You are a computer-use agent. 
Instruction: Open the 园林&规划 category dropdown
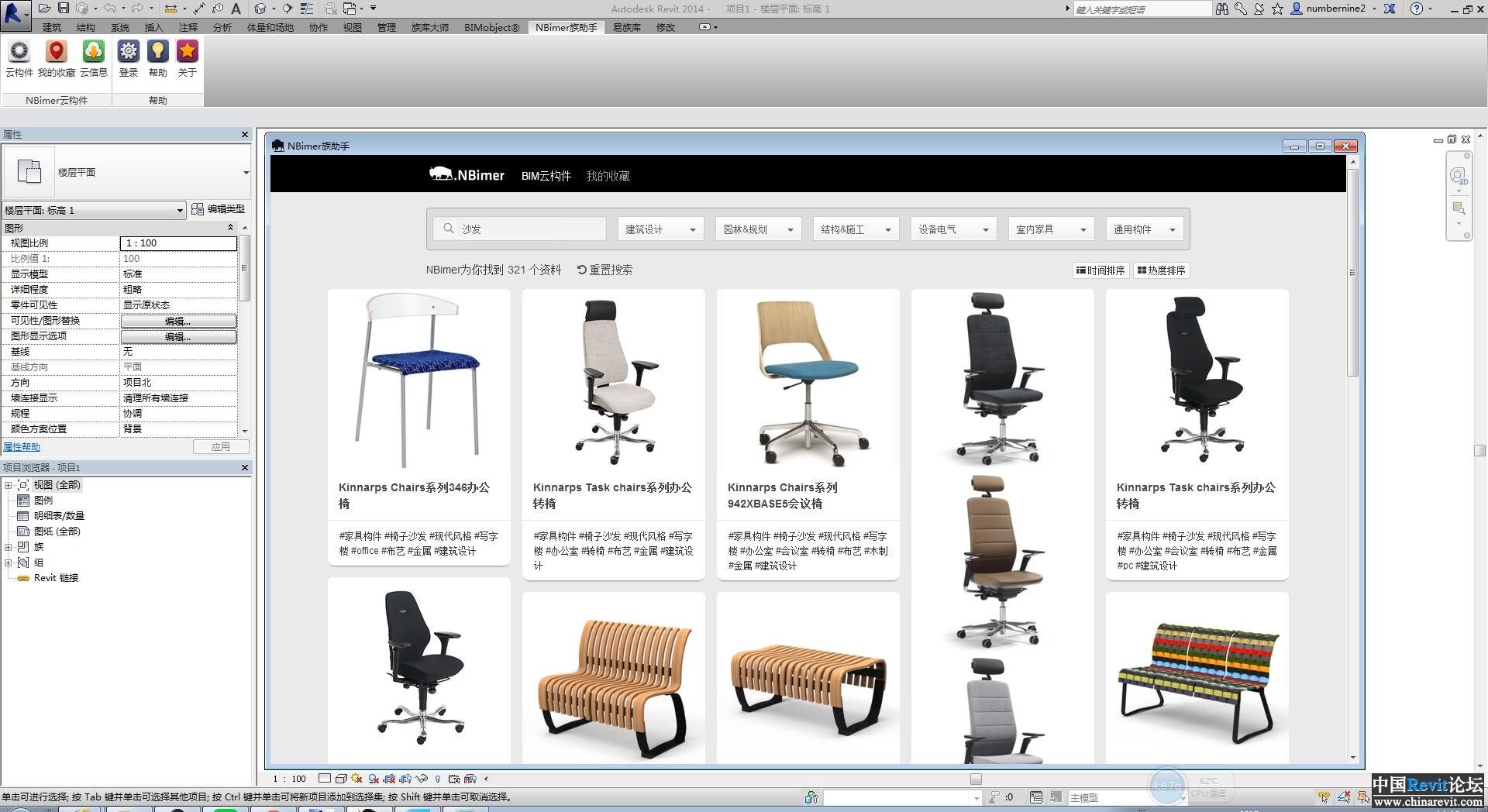[x=758, y=229]
